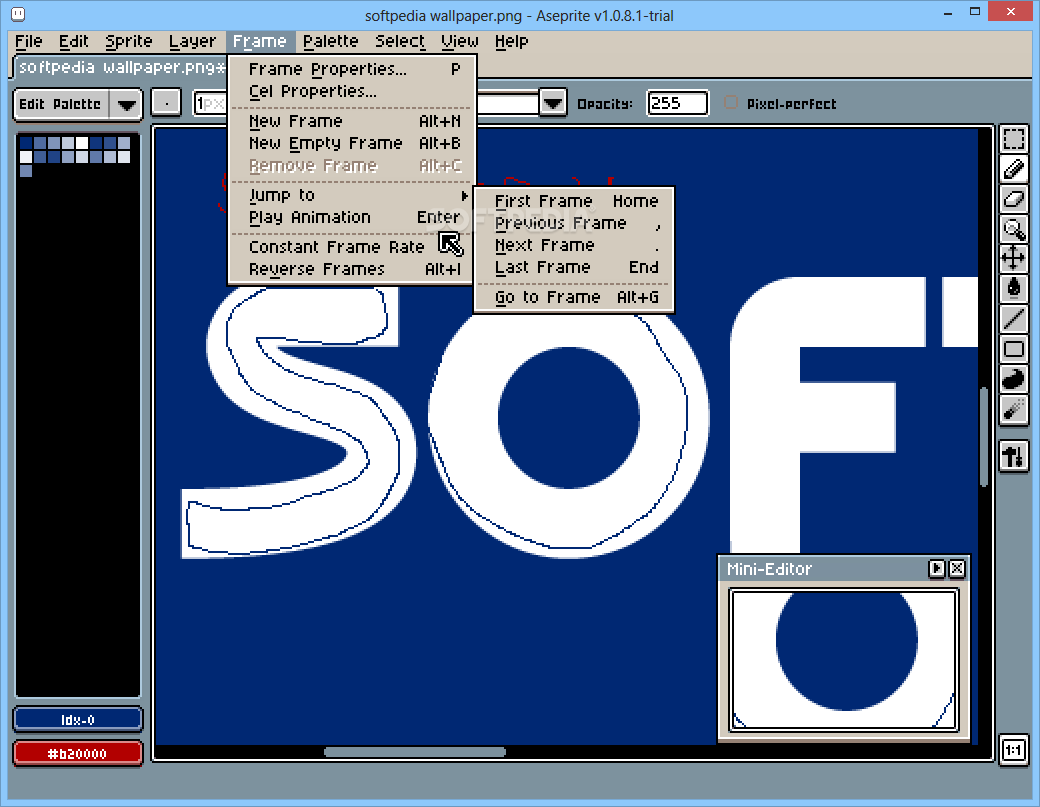
Task: Open the Layer menu
Action: (x=192, y=42)
